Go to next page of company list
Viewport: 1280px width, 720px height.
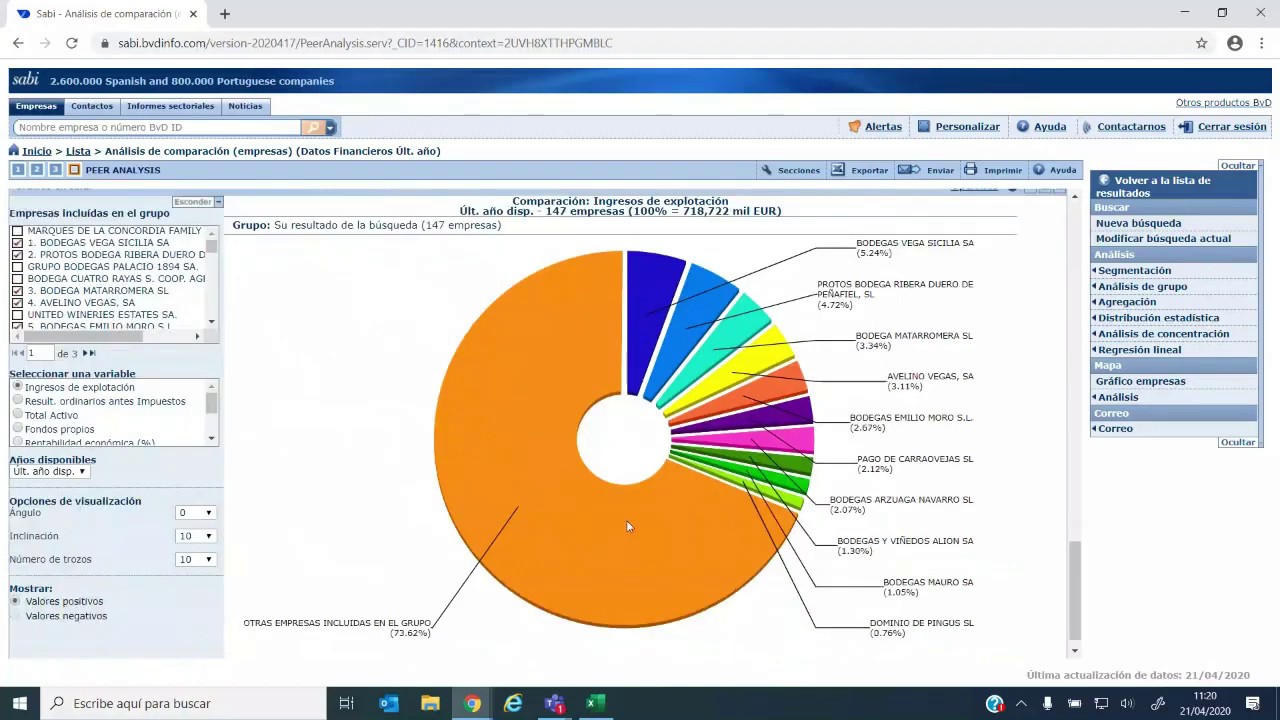click(85, 353)
